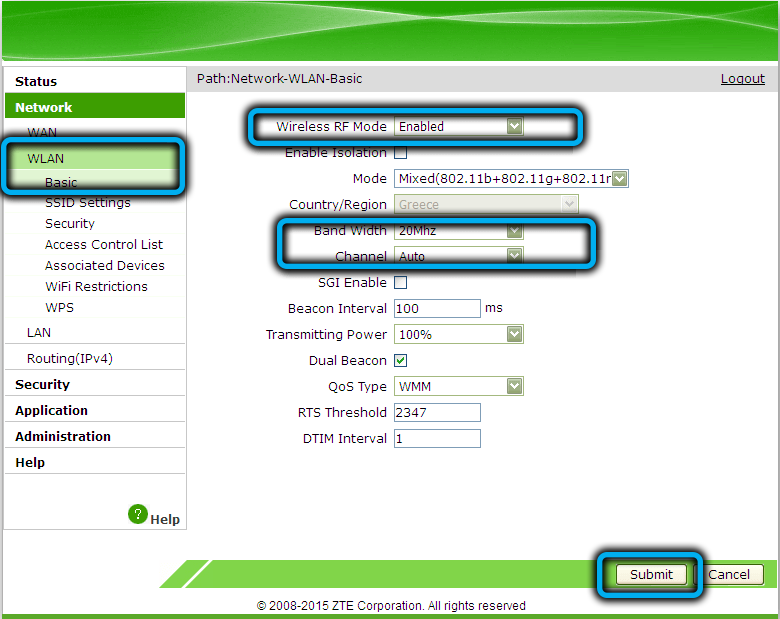Select the WLAN submenu
Viewport: 780px width, 619px height.
click(45, 158)
